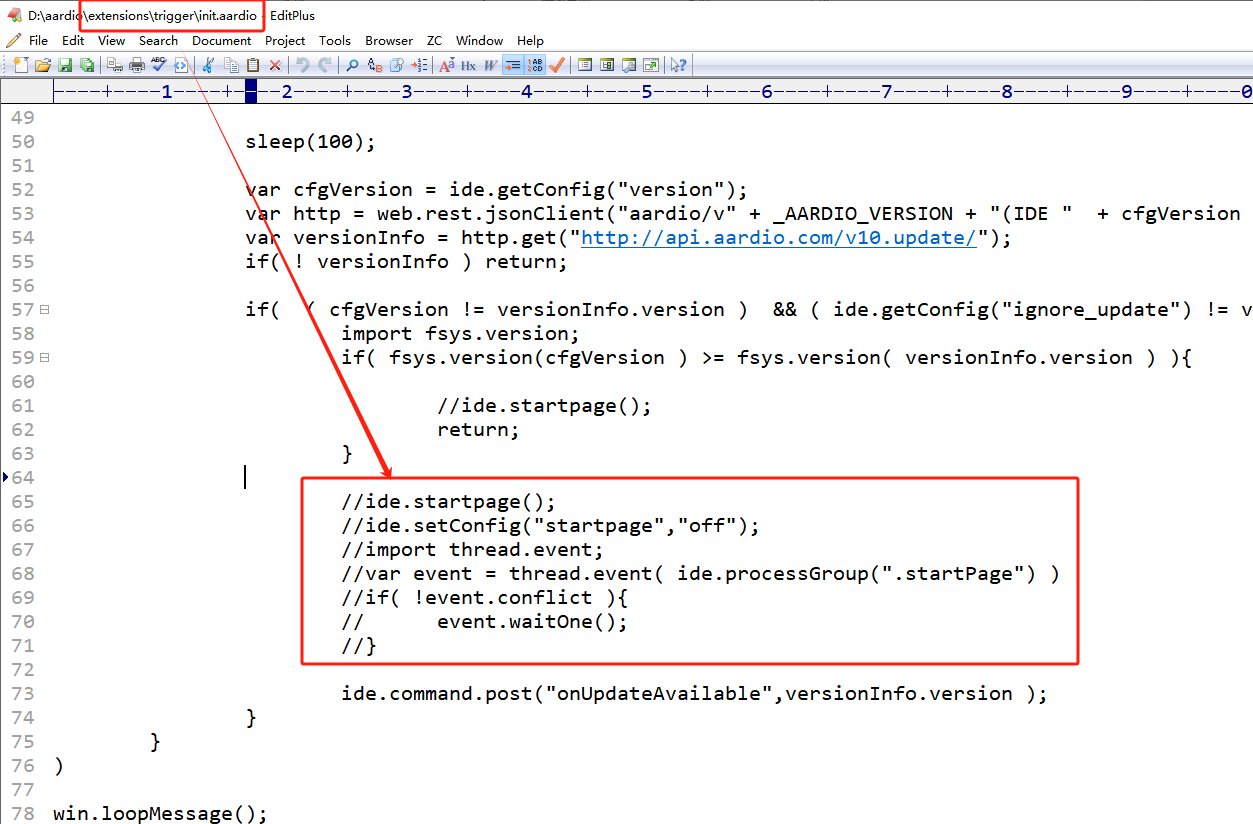
Task: Open the api.aardio.com v10.update link
Action: (779, 238)
